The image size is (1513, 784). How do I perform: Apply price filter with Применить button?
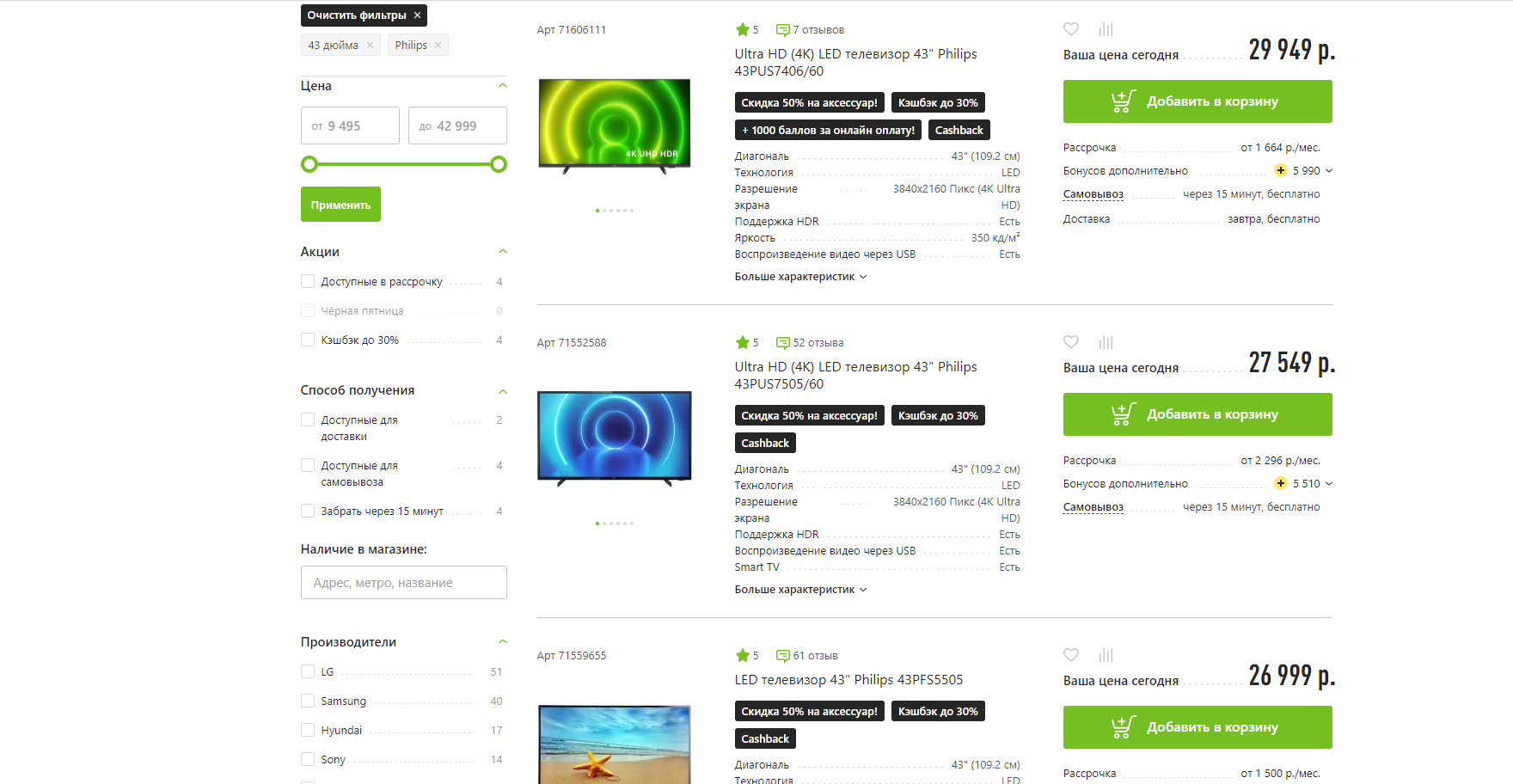pyautogui.click(x=340, y=205)
